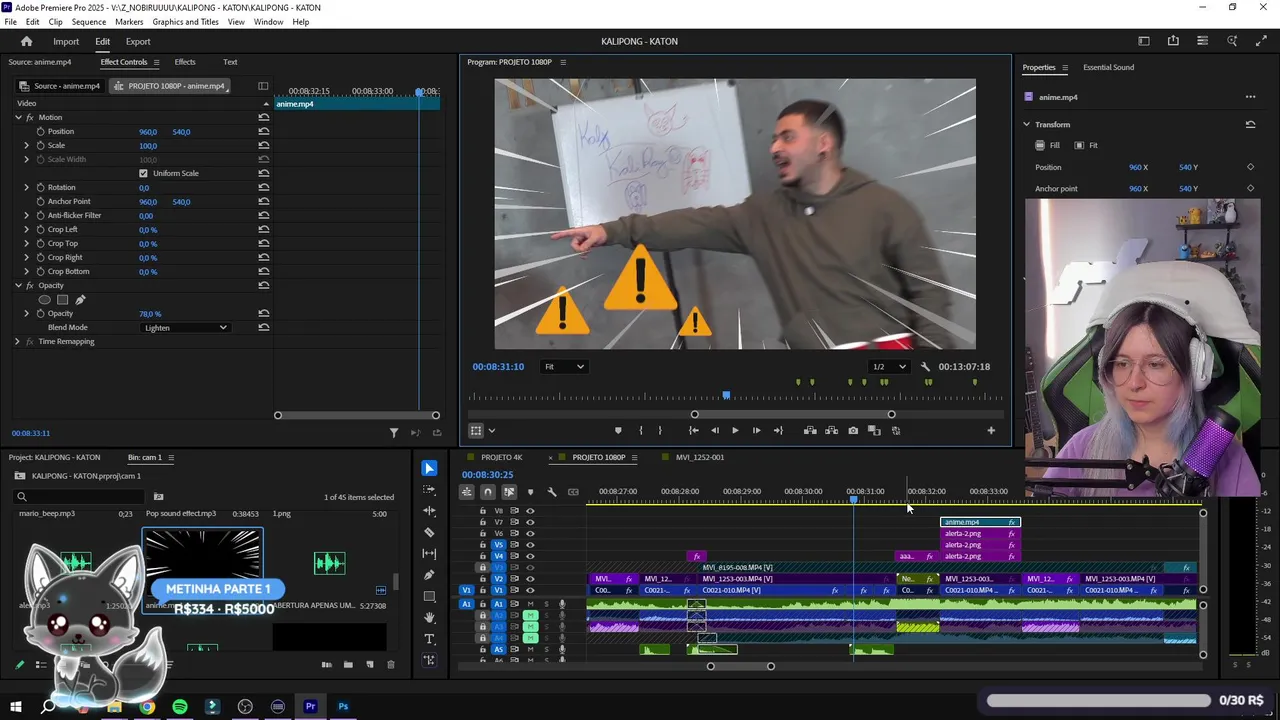This screenshot has width=1280, height=720.
Task: Create 4-point polygon mask under Opacity
Action: 62,299
